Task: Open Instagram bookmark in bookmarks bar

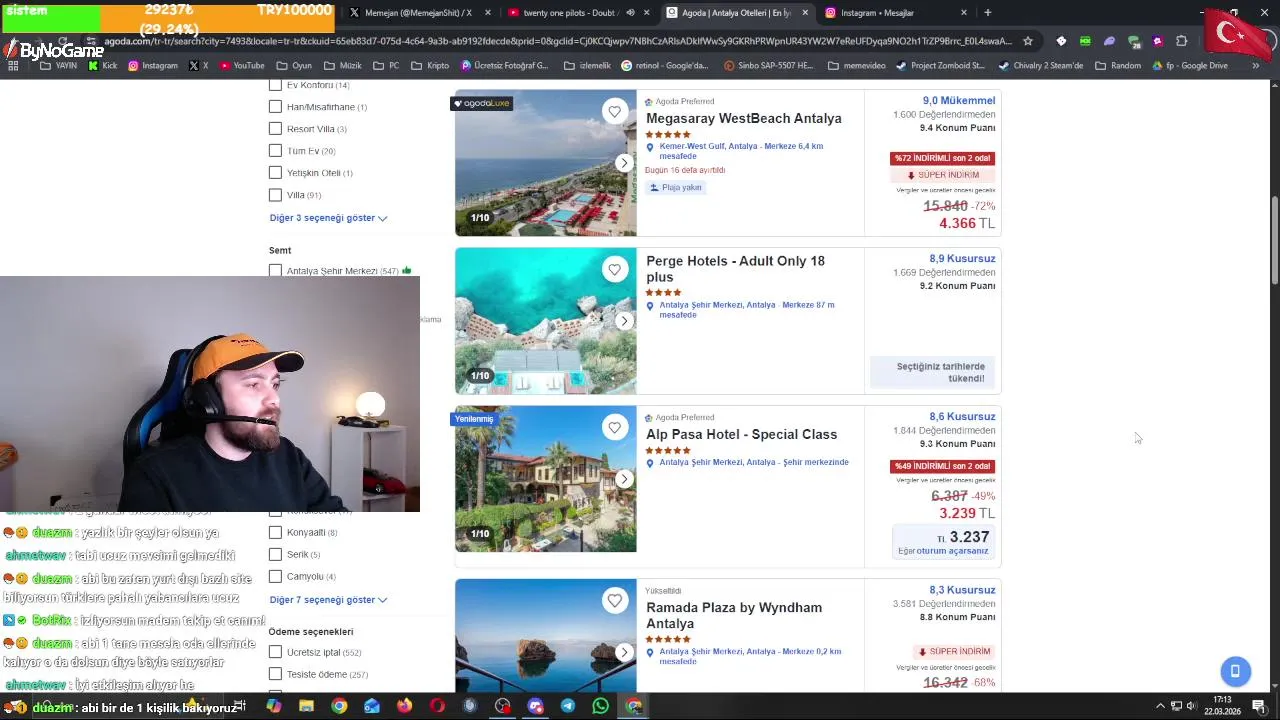Action: (x=153, y=66)
